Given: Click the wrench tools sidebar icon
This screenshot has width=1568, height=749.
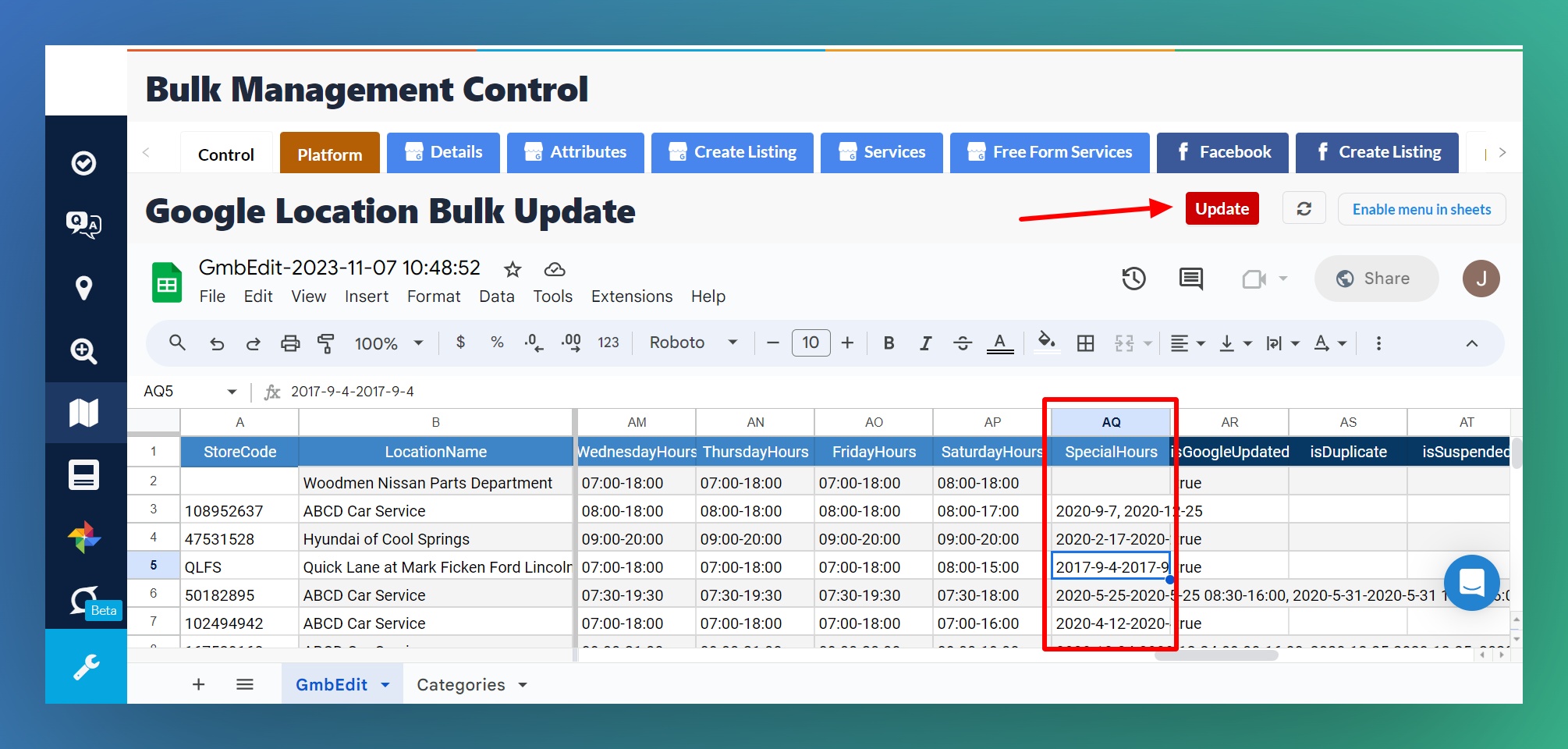Looking at the screenshot, I should coord(86,666).
